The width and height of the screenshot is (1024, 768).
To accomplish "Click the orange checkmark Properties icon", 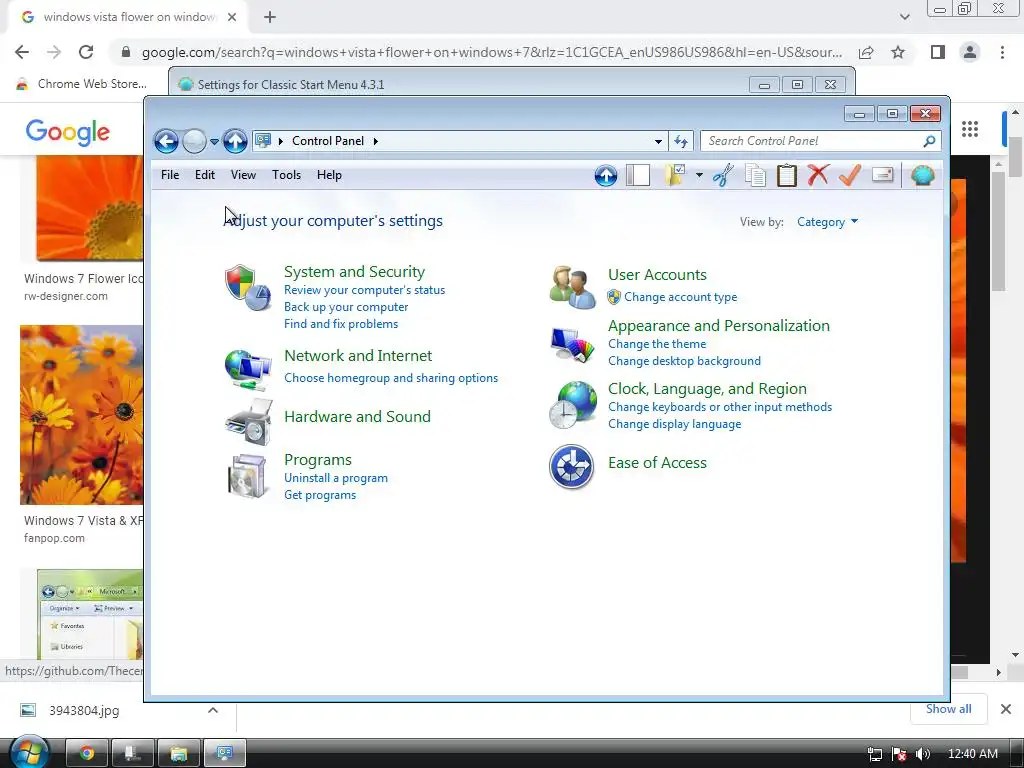I will click(x=850, y=174).
